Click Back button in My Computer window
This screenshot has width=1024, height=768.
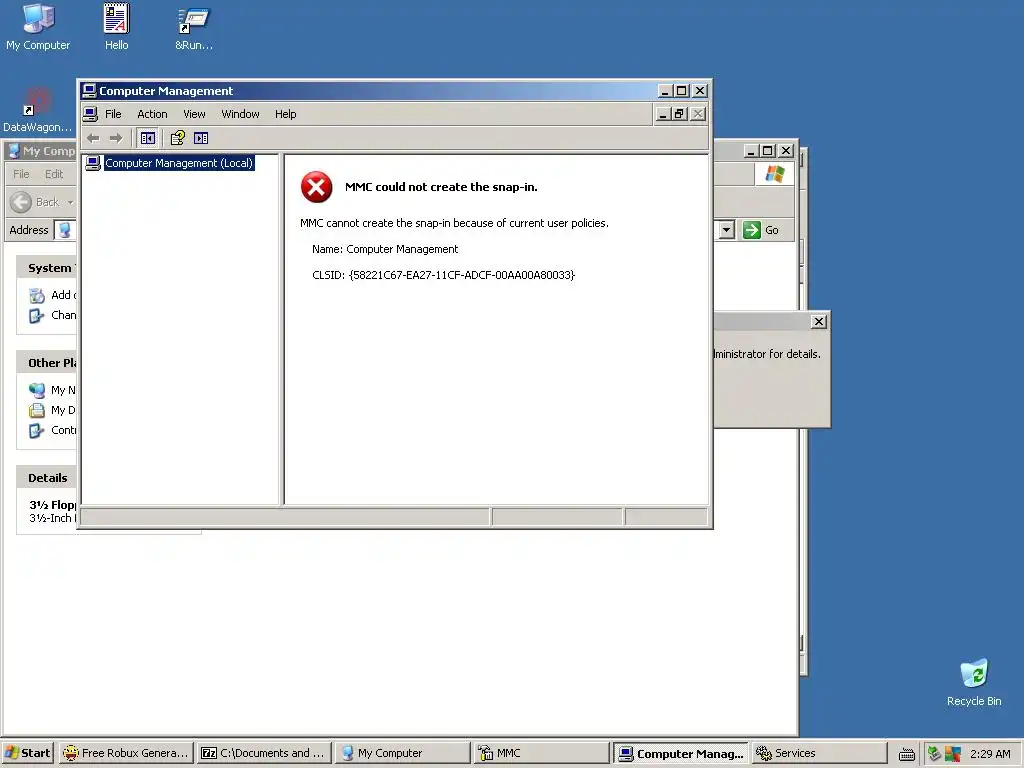tap(42, 202)
